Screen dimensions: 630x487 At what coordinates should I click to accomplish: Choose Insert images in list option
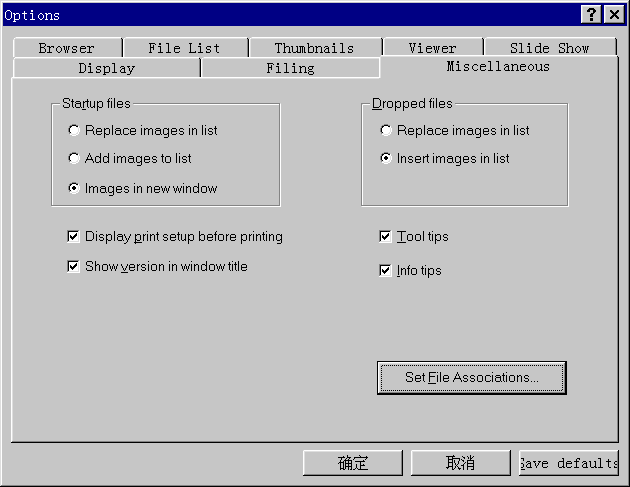(x=386, y=158)
